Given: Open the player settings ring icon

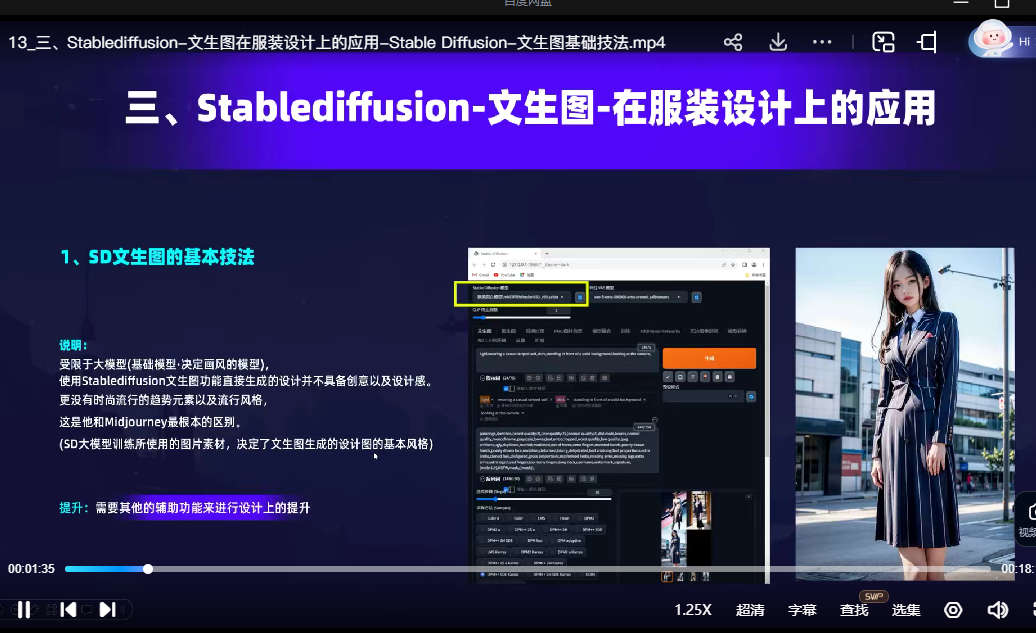Looking at the screenshot, I should pos(953,610).
